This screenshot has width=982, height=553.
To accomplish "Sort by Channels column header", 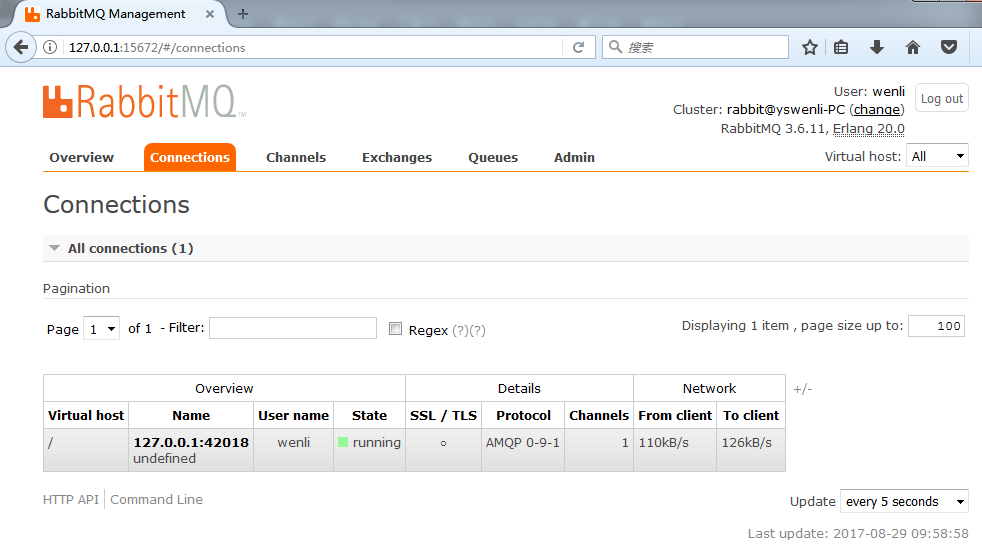I will pyautogui.click(x=599, y=415).
